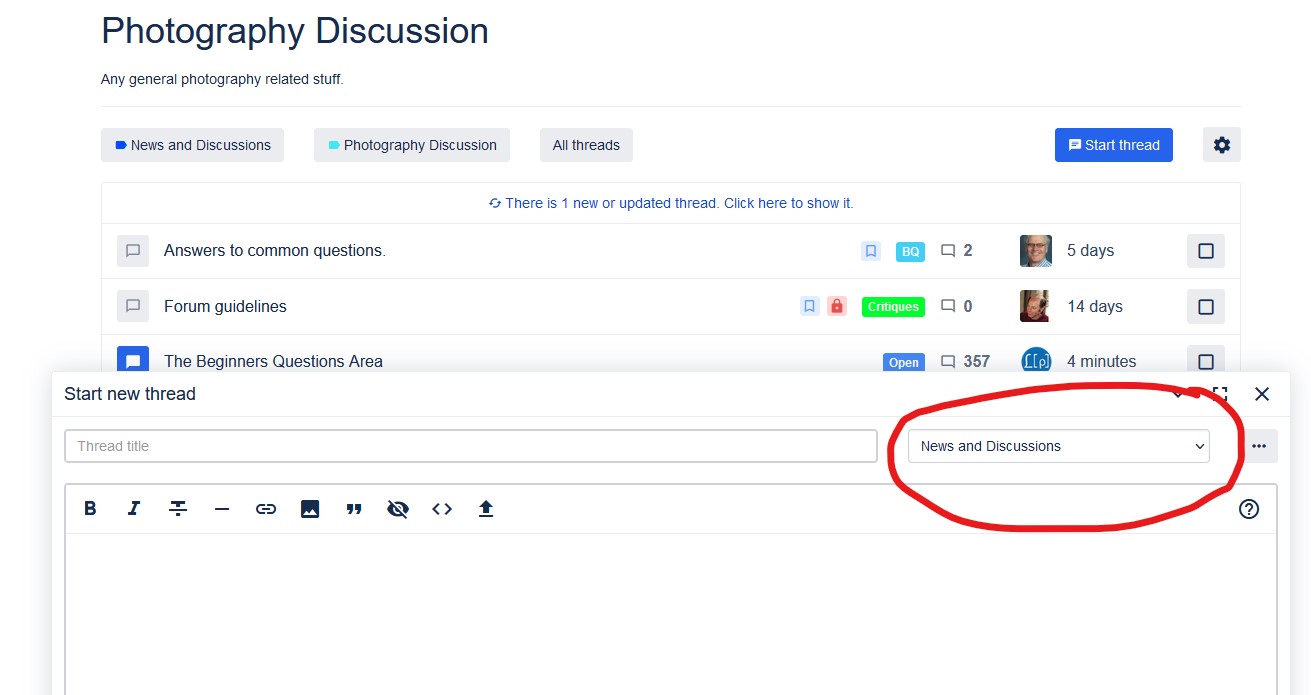Insert a horizontal rule line
Viewport: 1311px width, 695px height.
(x=222, y=509)
